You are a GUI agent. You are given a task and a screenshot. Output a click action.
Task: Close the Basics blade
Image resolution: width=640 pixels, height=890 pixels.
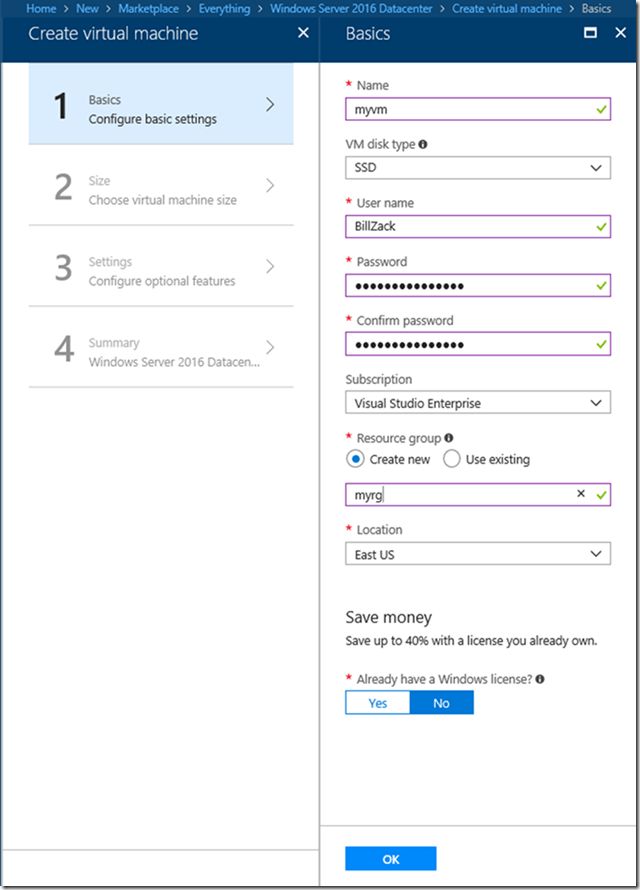(618, 33)
